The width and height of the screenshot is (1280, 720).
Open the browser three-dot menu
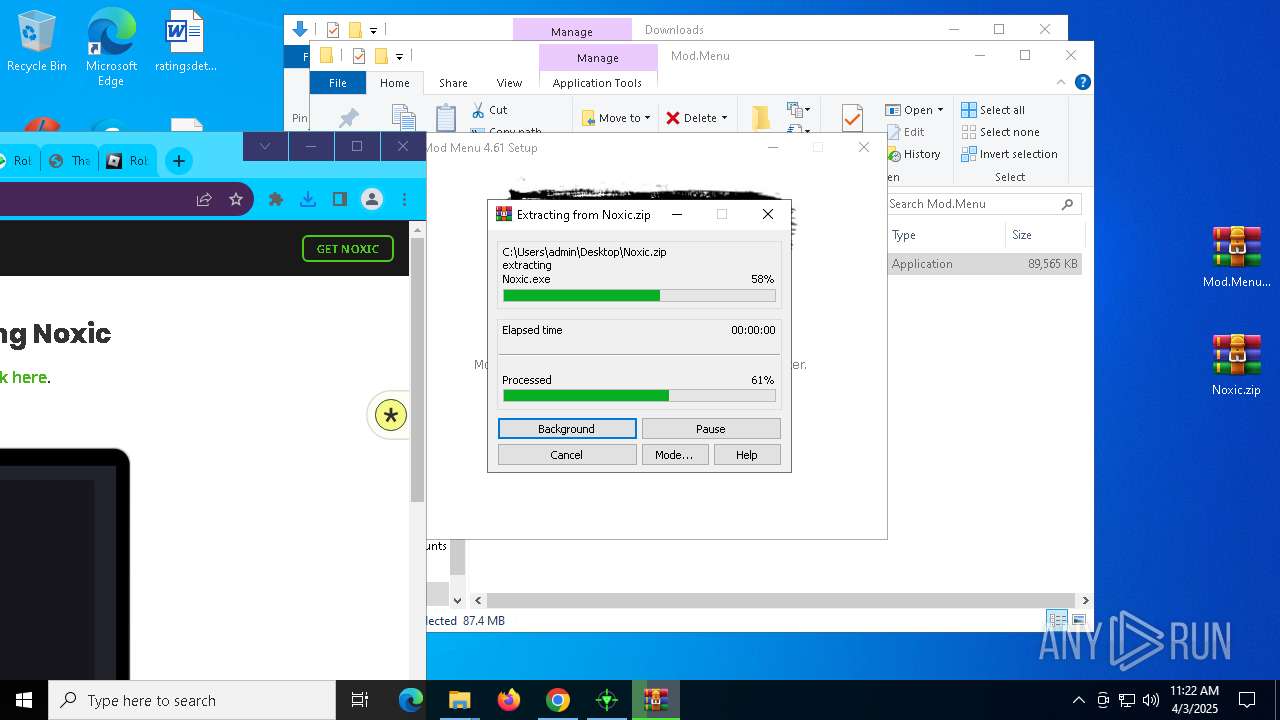[404, 200]
